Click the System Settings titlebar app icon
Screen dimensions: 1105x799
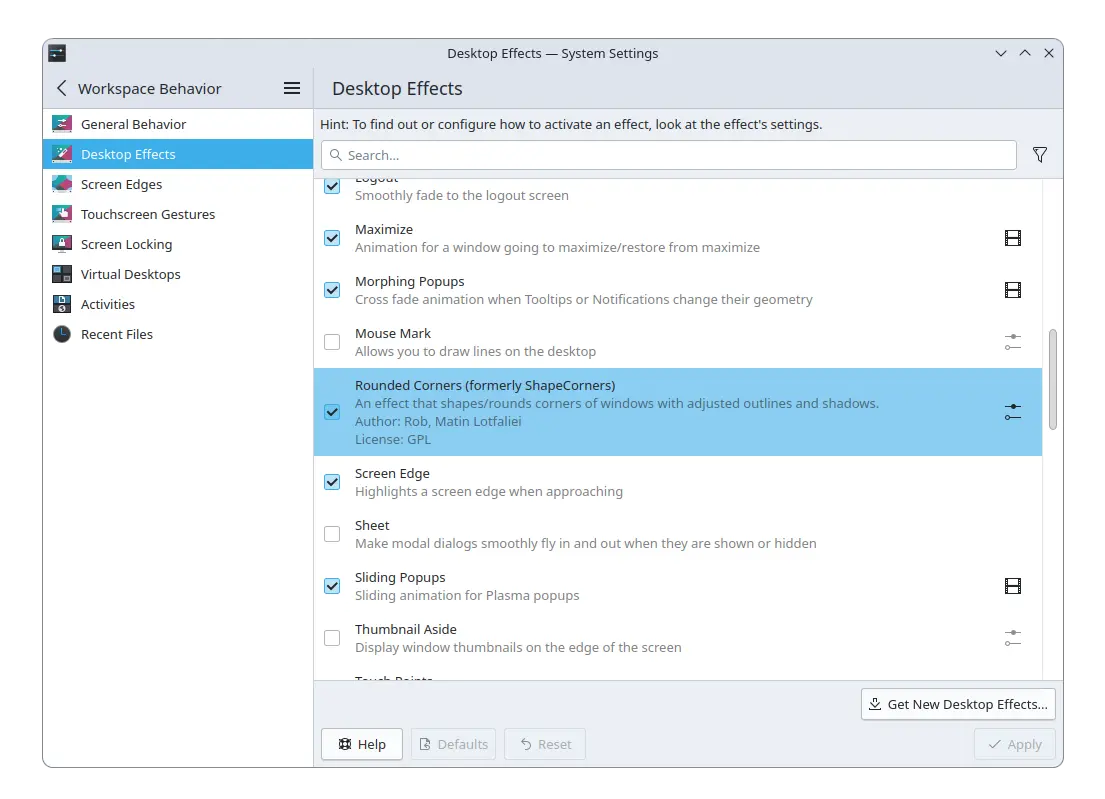click(x=57, y=53)
